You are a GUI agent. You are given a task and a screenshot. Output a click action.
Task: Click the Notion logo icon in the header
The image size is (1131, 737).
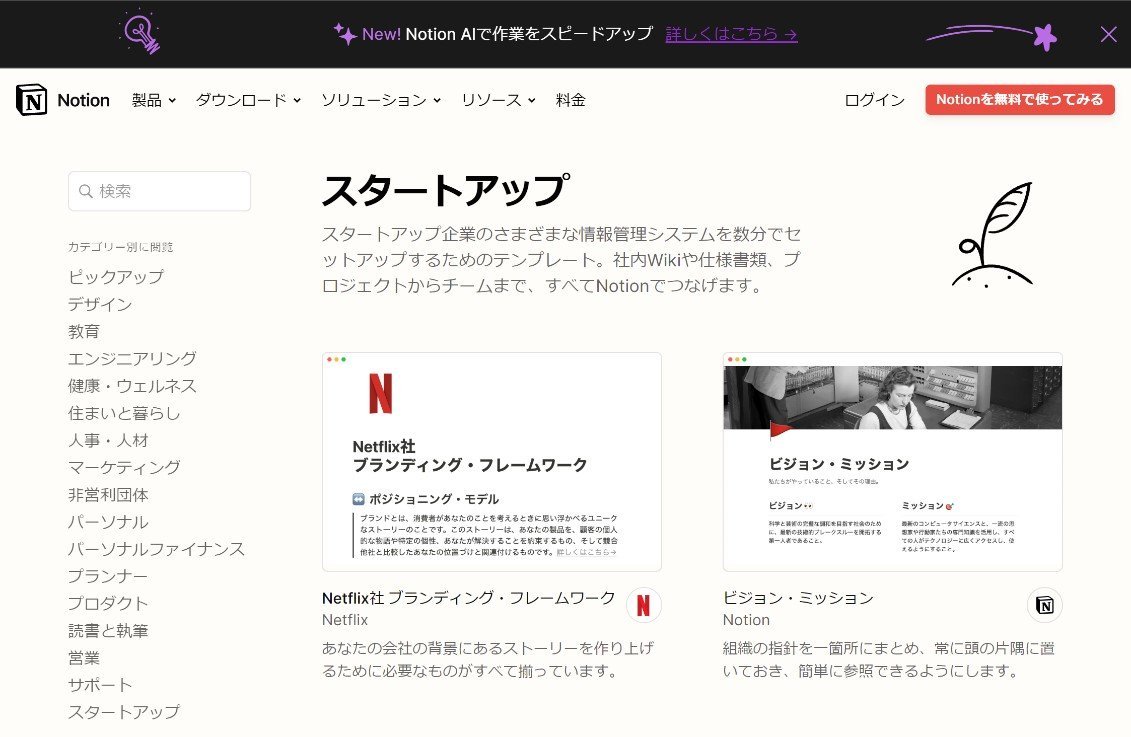click(x=32, y=100)
